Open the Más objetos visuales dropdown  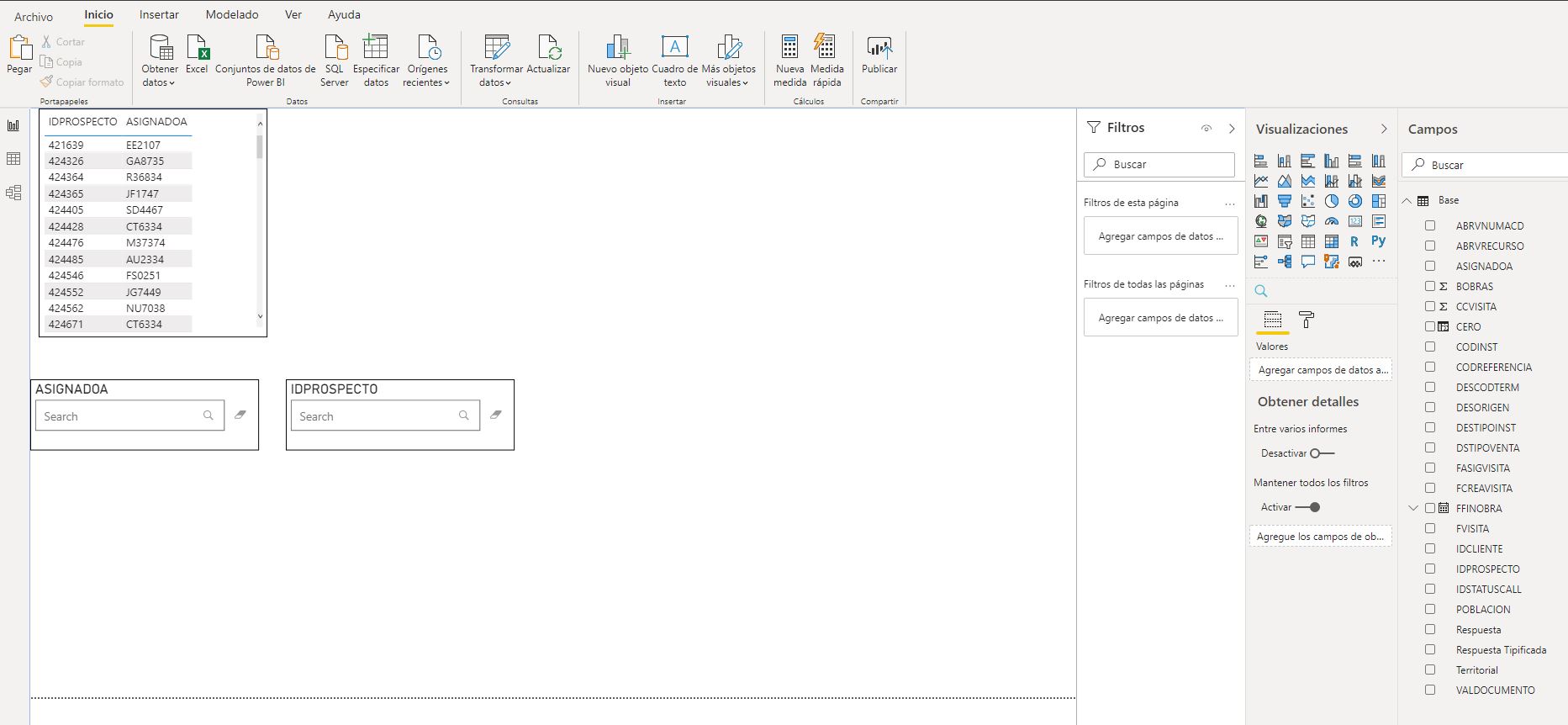(728, 61)
